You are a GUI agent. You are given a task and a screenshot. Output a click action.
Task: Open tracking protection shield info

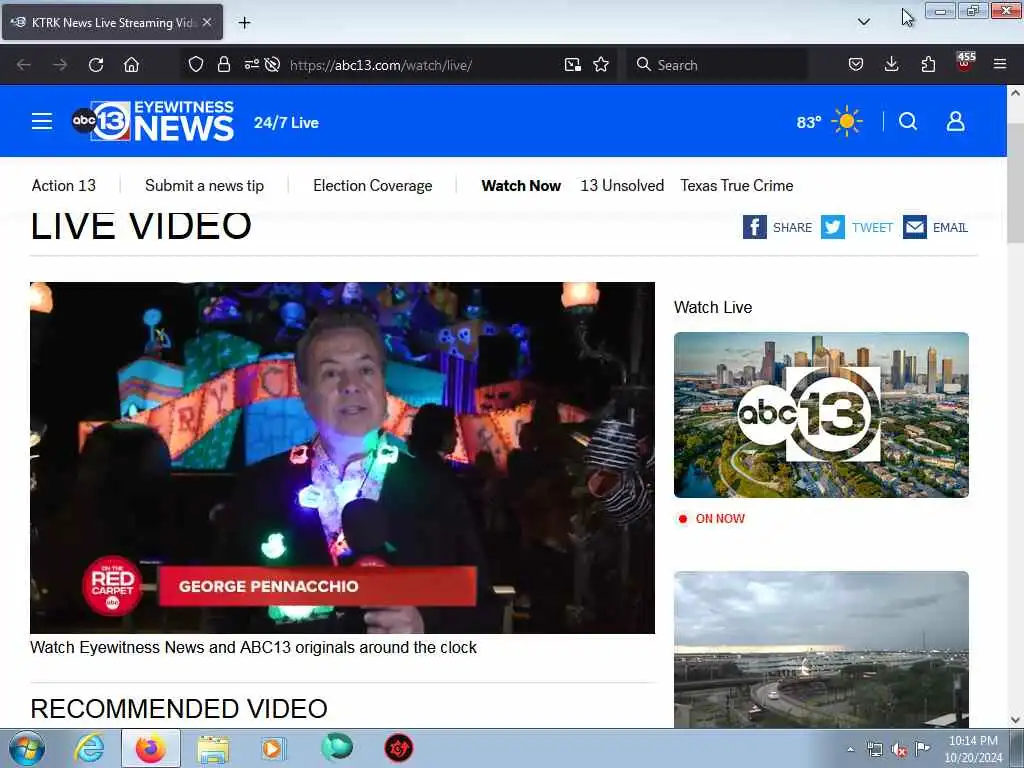coord(196,64)
